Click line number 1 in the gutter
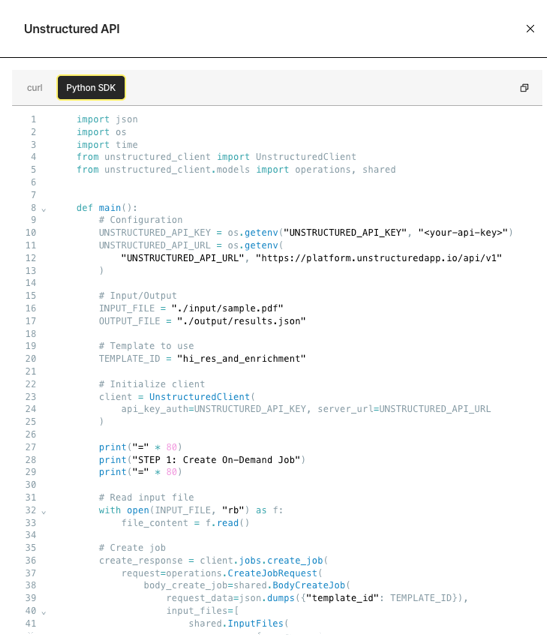Image resolution: width=547 pixels, height=635 pixels. pyautogui.click(x=33, y=119)
